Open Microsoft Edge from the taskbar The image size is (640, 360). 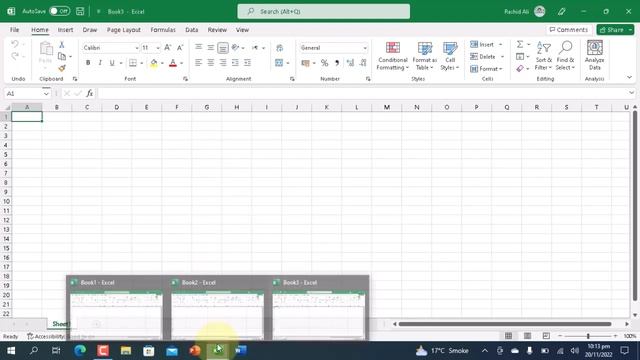tap(80, 351)
